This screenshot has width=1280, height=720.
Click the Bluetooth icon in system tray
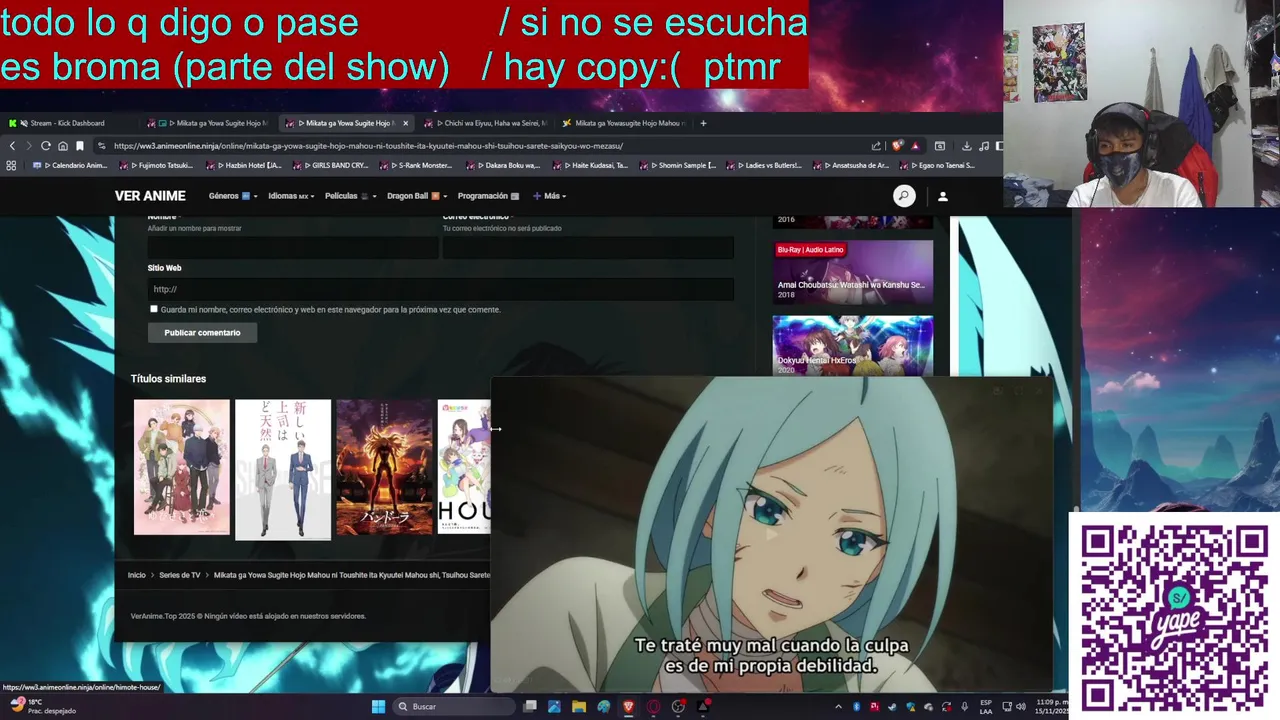pos(857,707)
